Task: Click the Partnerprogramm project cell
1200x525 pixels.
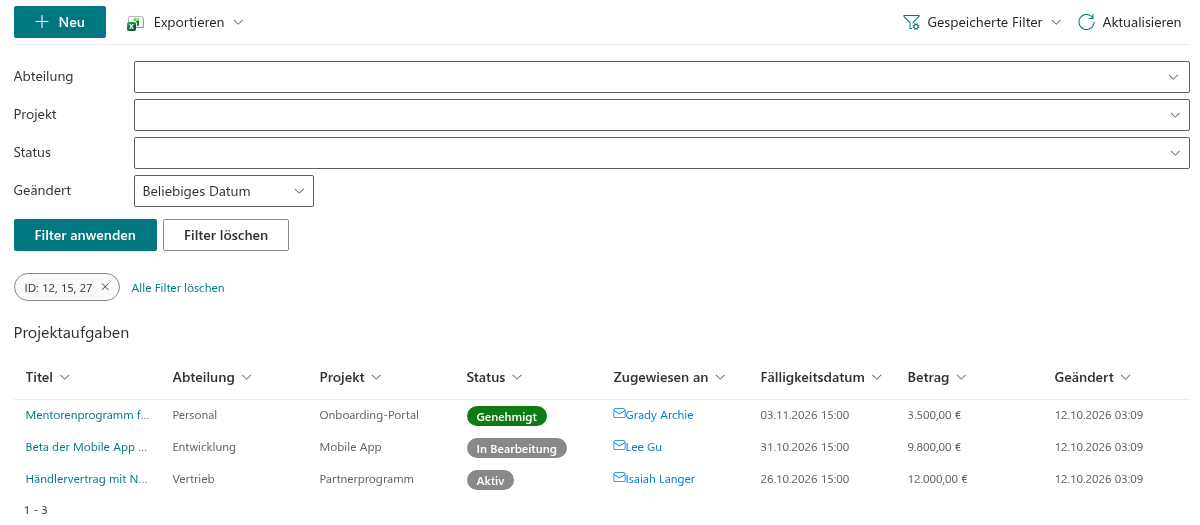Action: click(367, 479)
